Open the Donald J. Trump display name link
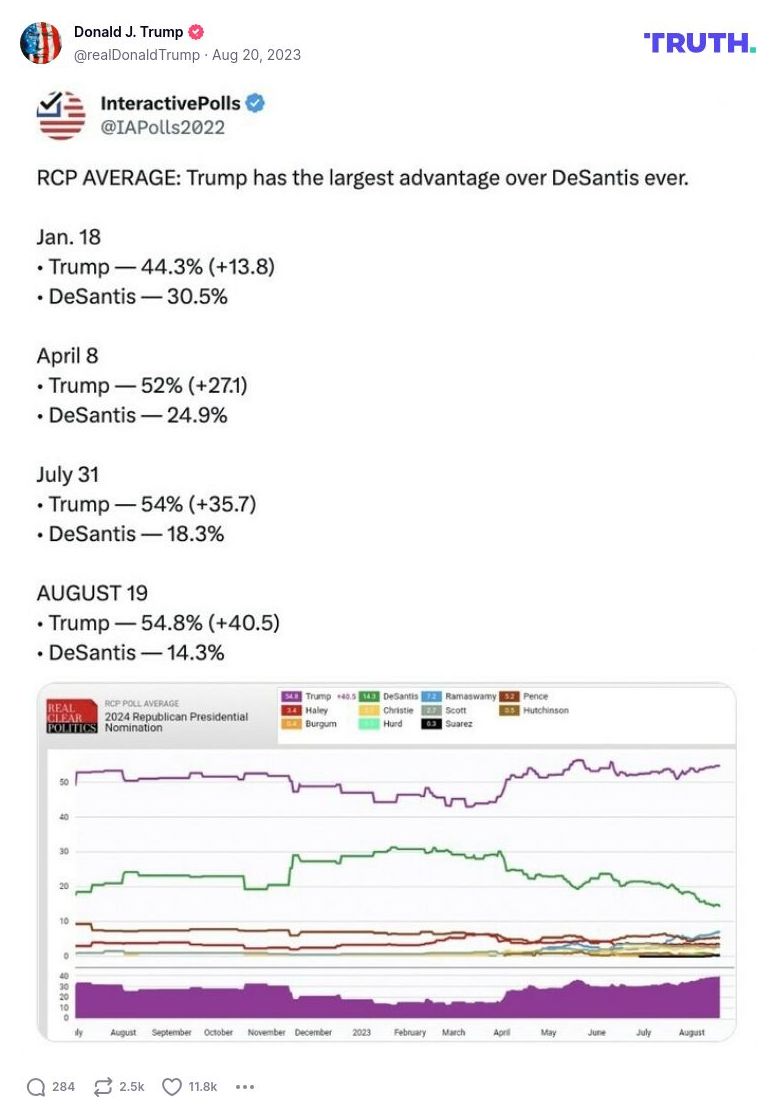The height and width of the screenshot is (1117, 777). tap(128, 32)
